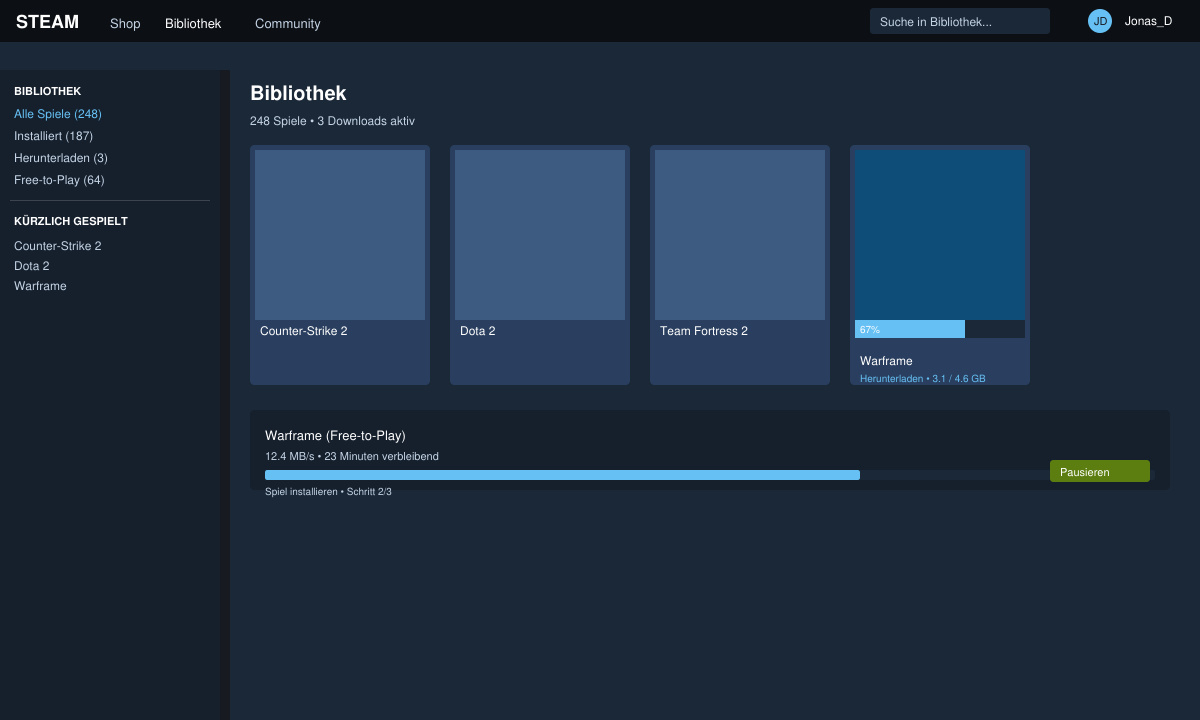Open Dota 2 in recently played sidebar
The height and width of the screenshot is (720, 1200).
pyautogui.click(x=32, y=266)
